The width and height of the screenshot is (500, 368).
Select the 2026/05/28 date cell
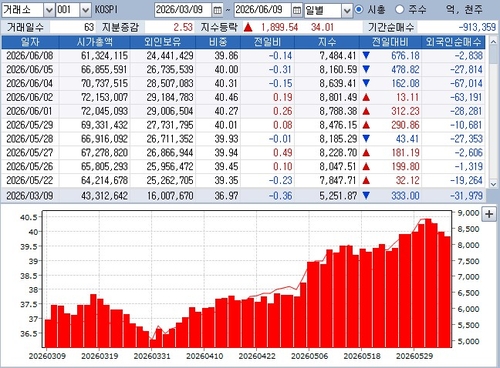30,139
